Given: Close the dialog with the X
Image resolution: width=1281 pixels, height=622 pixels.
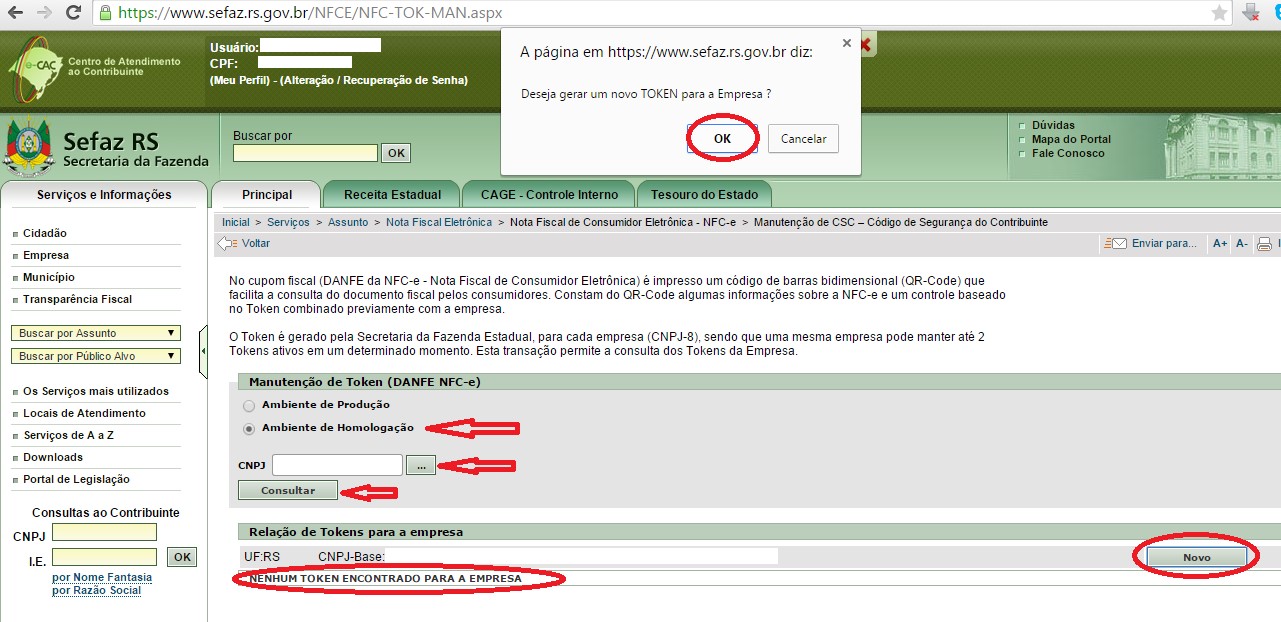Looking at the screenshot, I should 847,43.
